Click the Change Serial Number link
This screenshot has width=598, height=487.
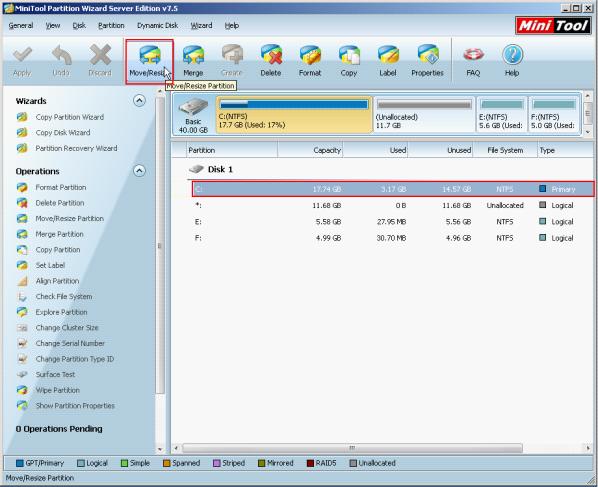point(70,344)
